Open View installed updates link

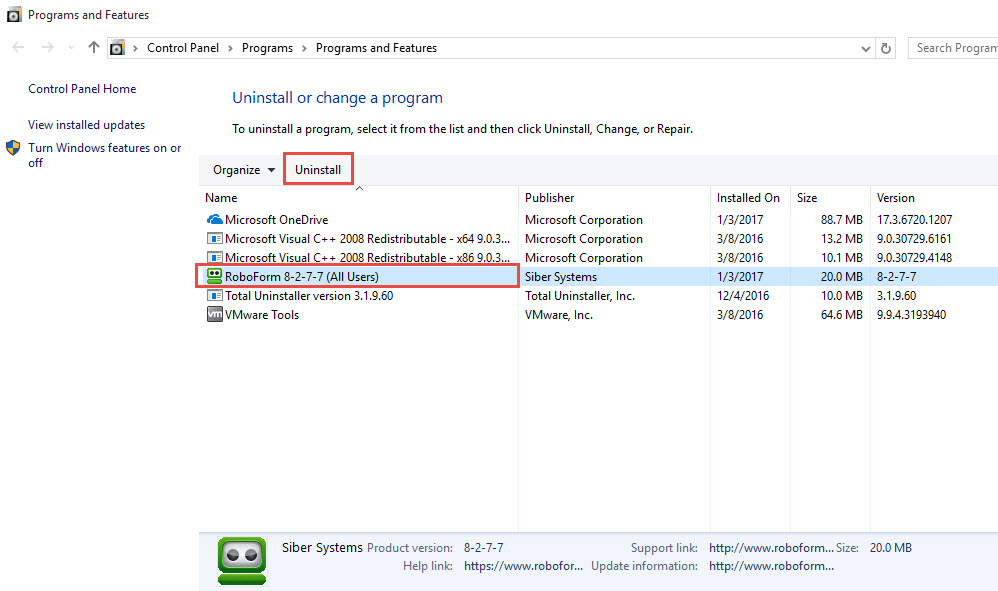[x=87, y=125]
